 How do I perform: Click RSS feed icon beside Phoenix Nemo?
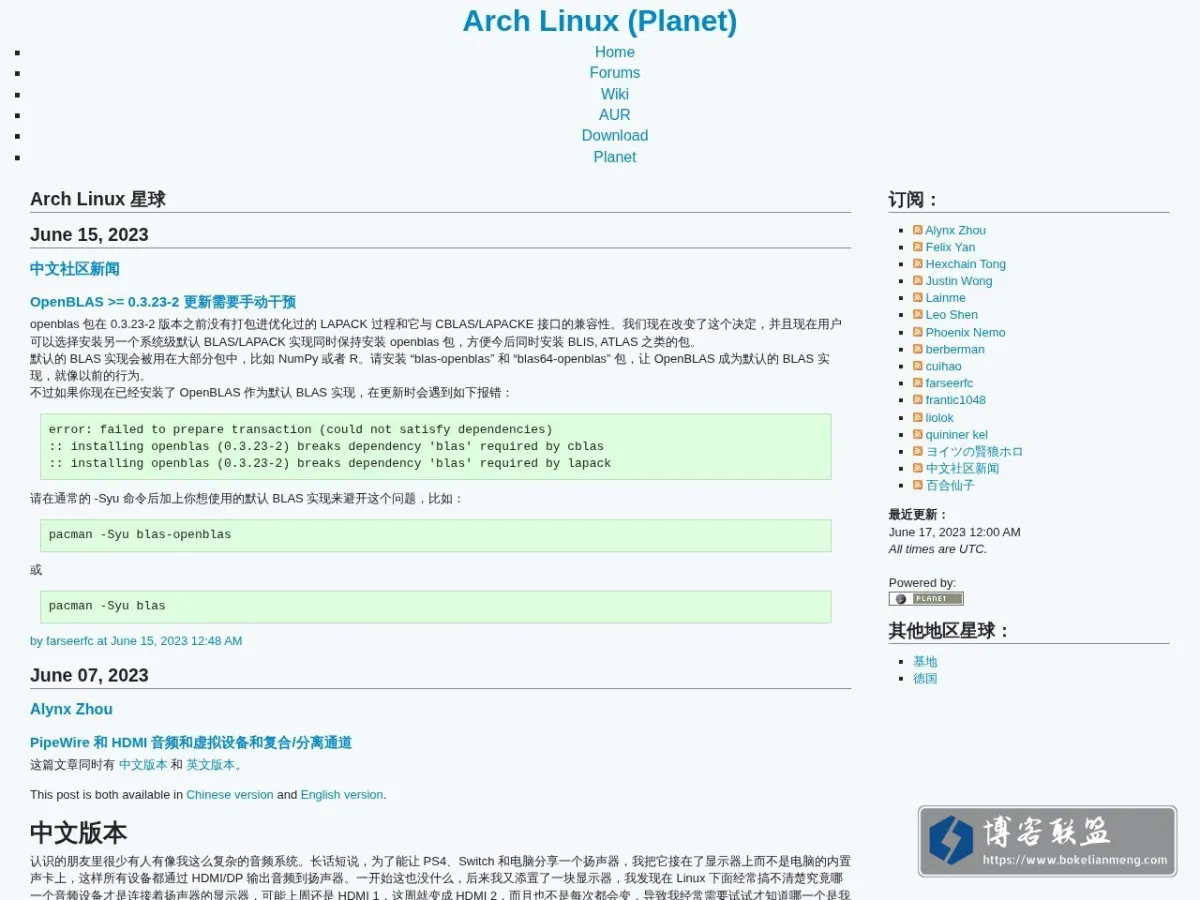918,332
